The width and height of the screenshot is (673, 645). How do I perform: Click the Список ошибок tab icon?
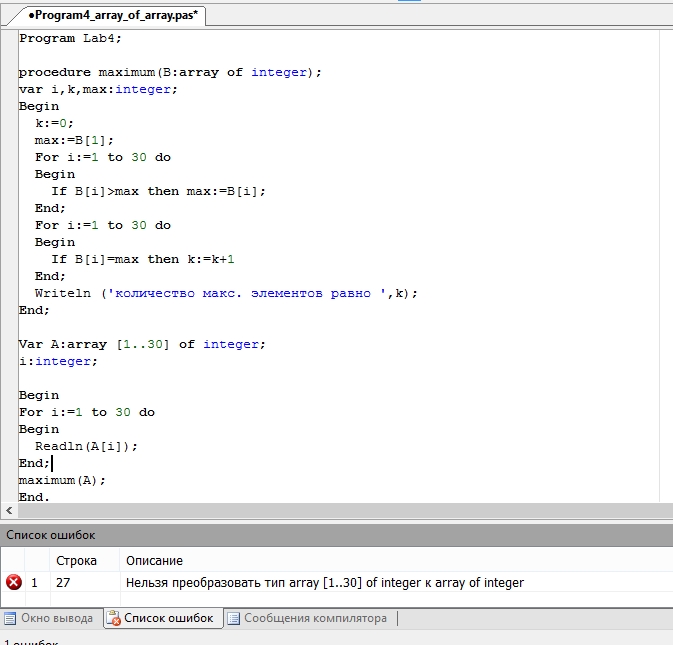click(113, 618)
